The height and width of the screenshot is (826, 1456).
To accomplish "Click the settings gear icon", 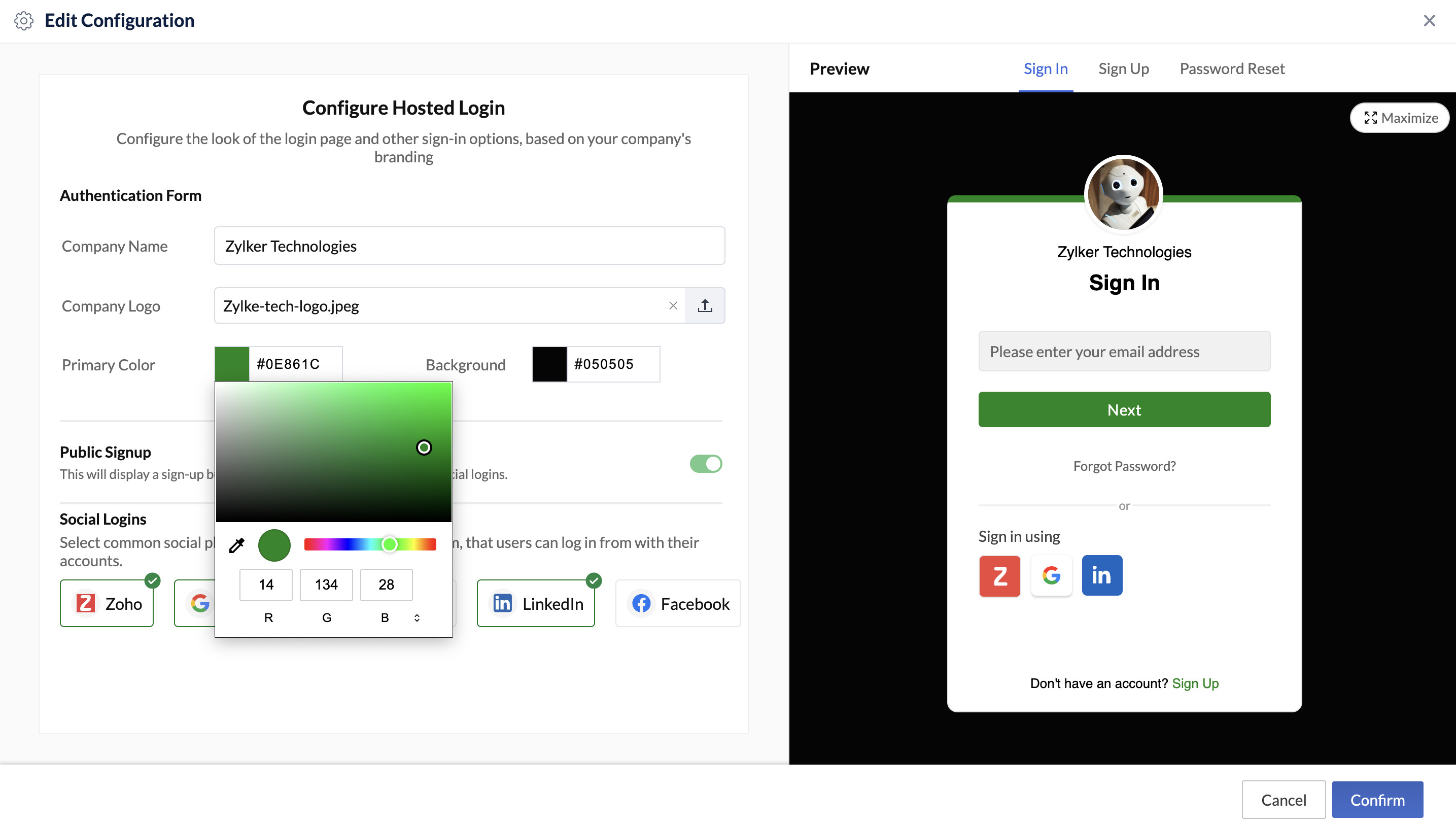I will point(24,20).
